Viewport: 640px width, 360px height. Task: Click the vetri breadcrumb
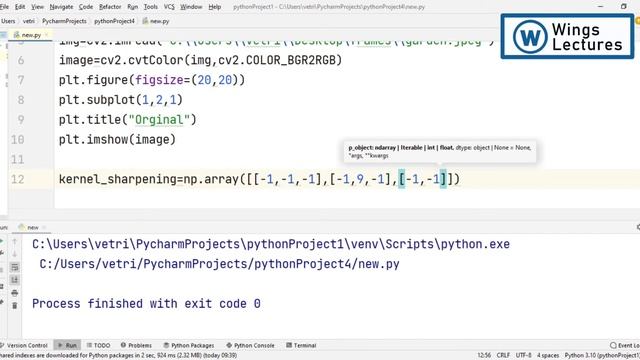point(29,21)
